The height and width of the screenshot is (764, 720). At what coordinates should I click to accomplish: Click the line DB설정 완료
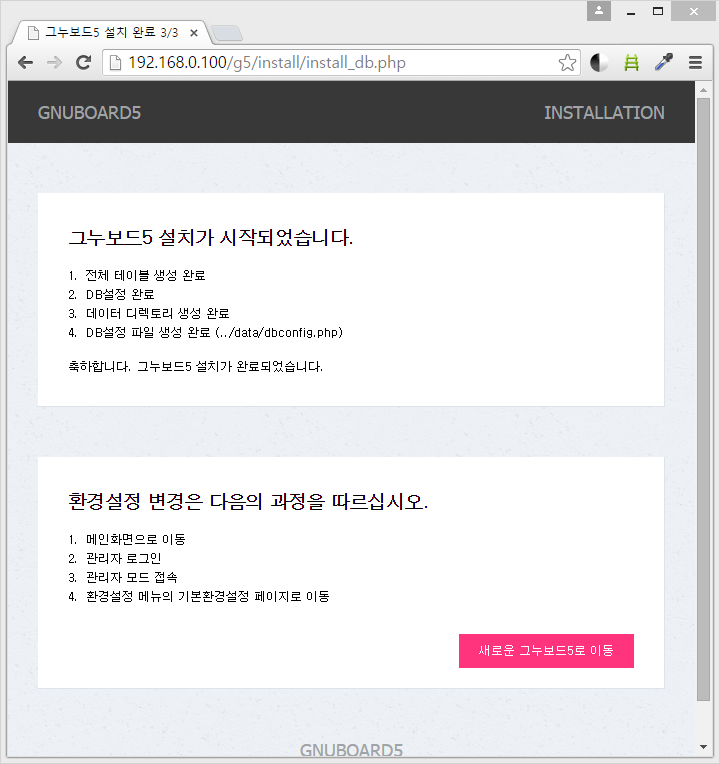click(120, 294)
